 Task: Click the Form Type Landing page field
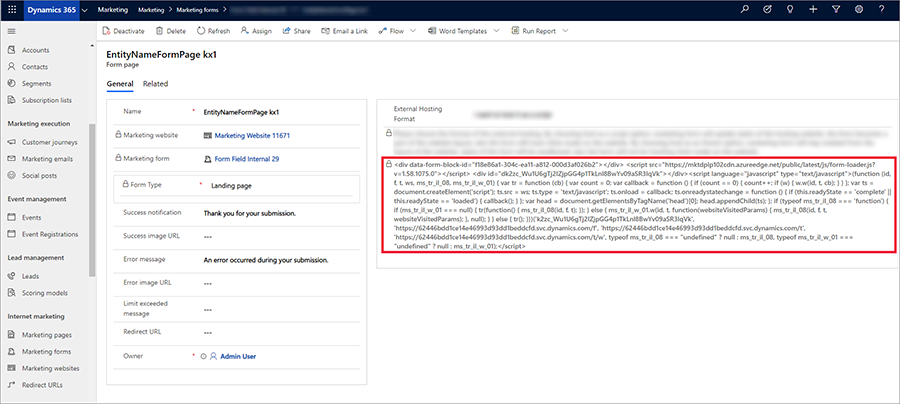click(232, 186)
